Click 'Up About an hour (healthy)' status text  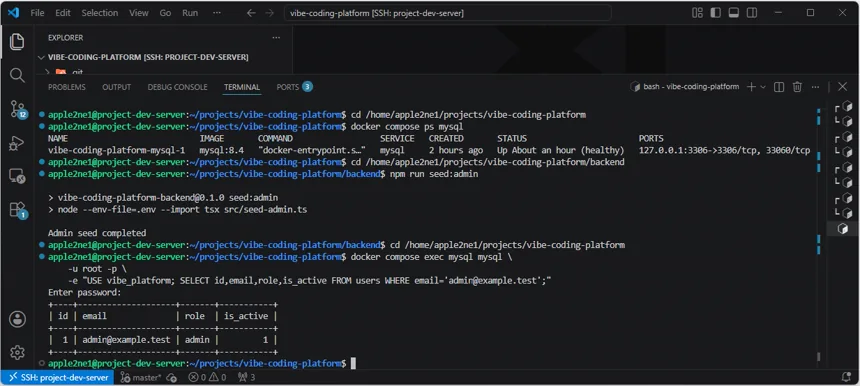tap(561, 150)
